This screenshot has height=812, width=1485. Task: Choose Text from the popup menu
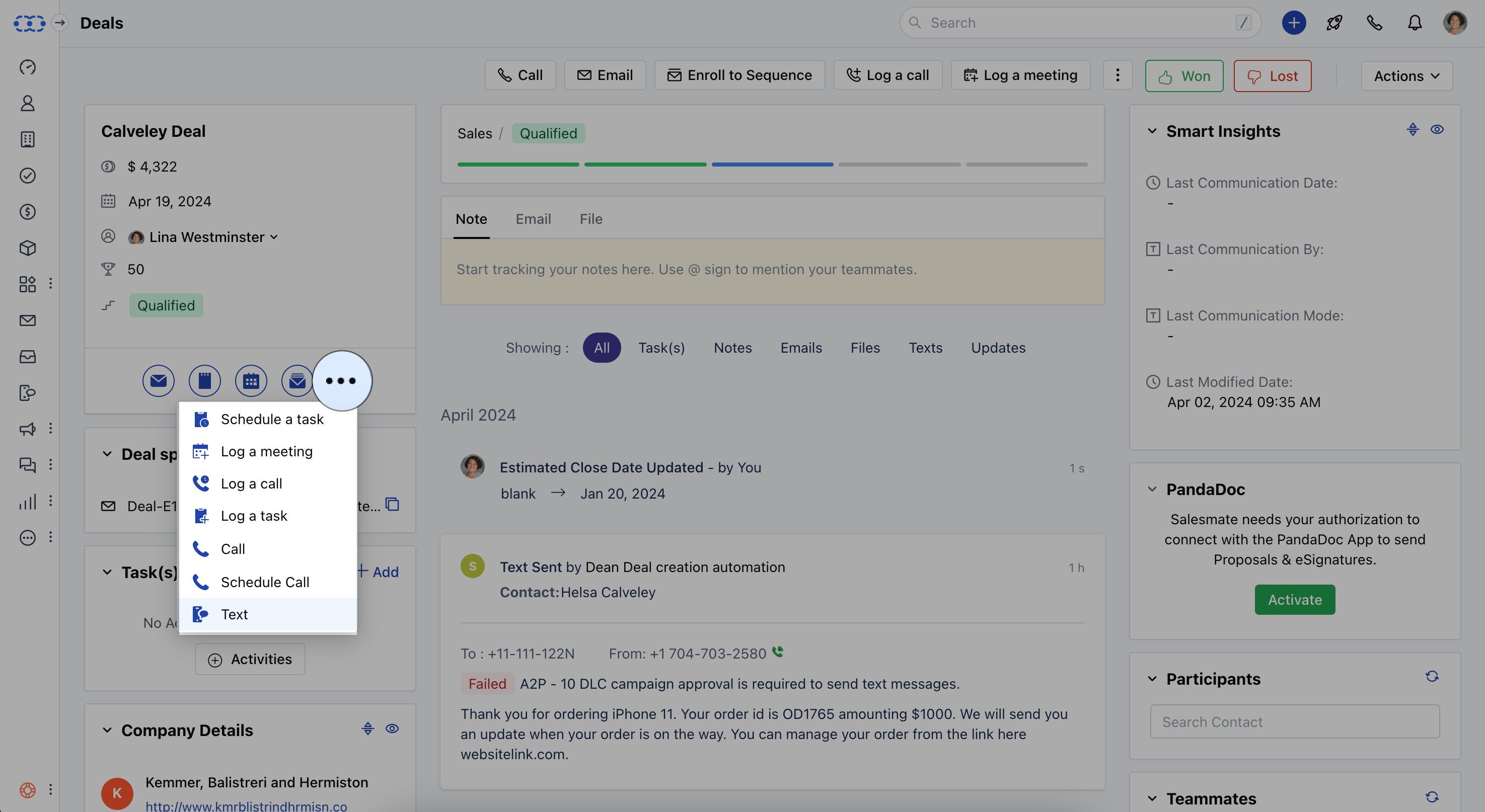(x=235, y=614)
